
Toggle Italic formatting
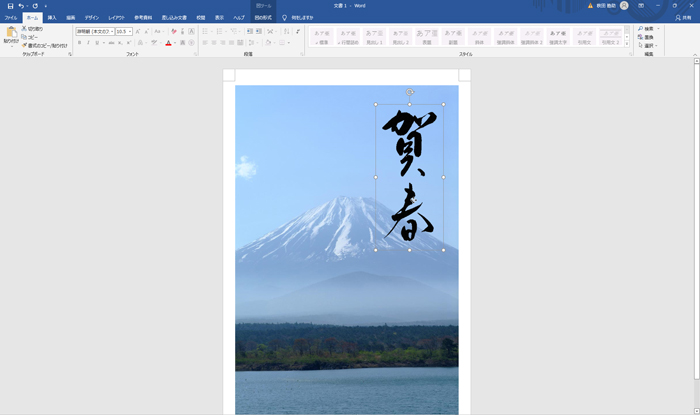(x=88, y=43)
